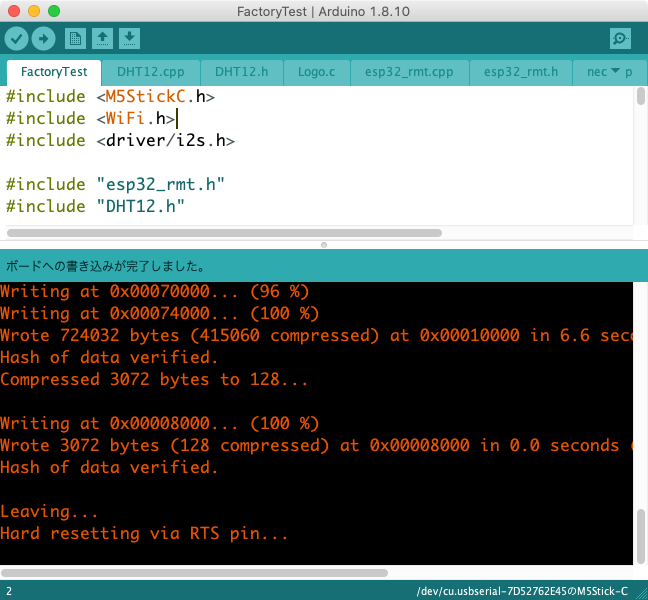Click the code editor vertical scrollbar
Image resolution: width=648 pixels, height=600 pixels.
tap(641, 96)
